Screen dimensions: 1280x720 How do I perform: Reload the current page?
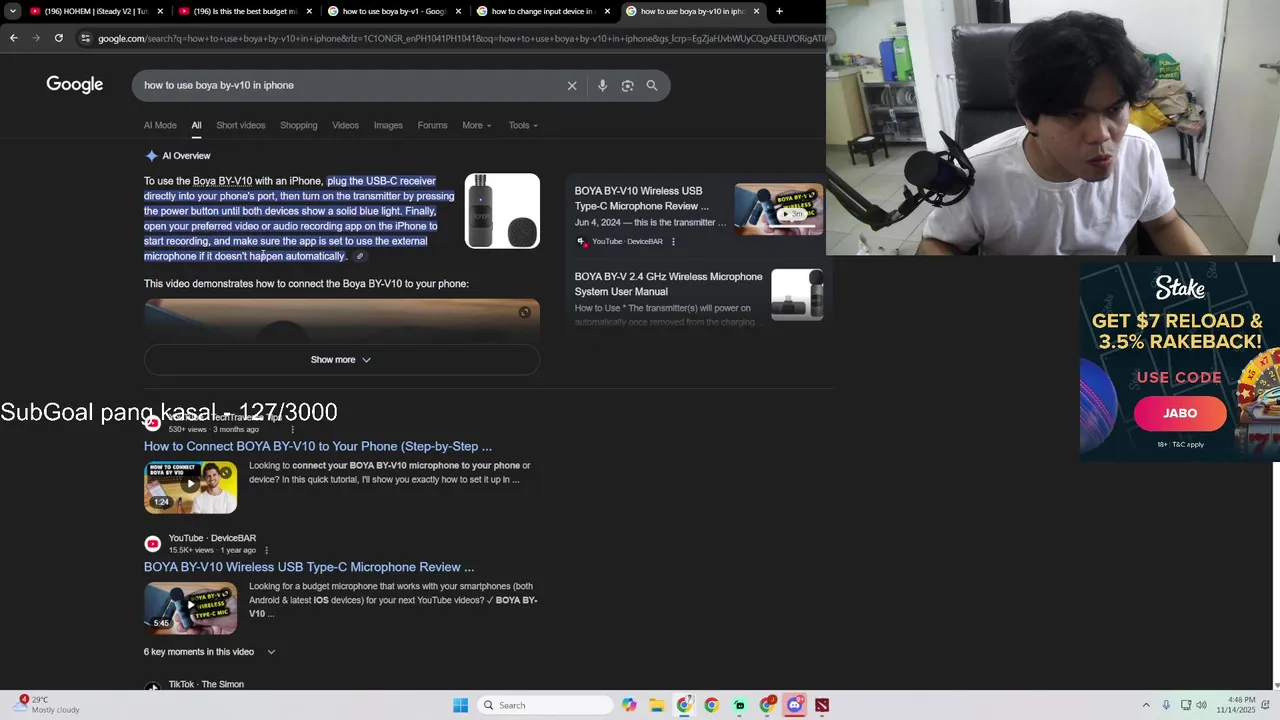59,38
